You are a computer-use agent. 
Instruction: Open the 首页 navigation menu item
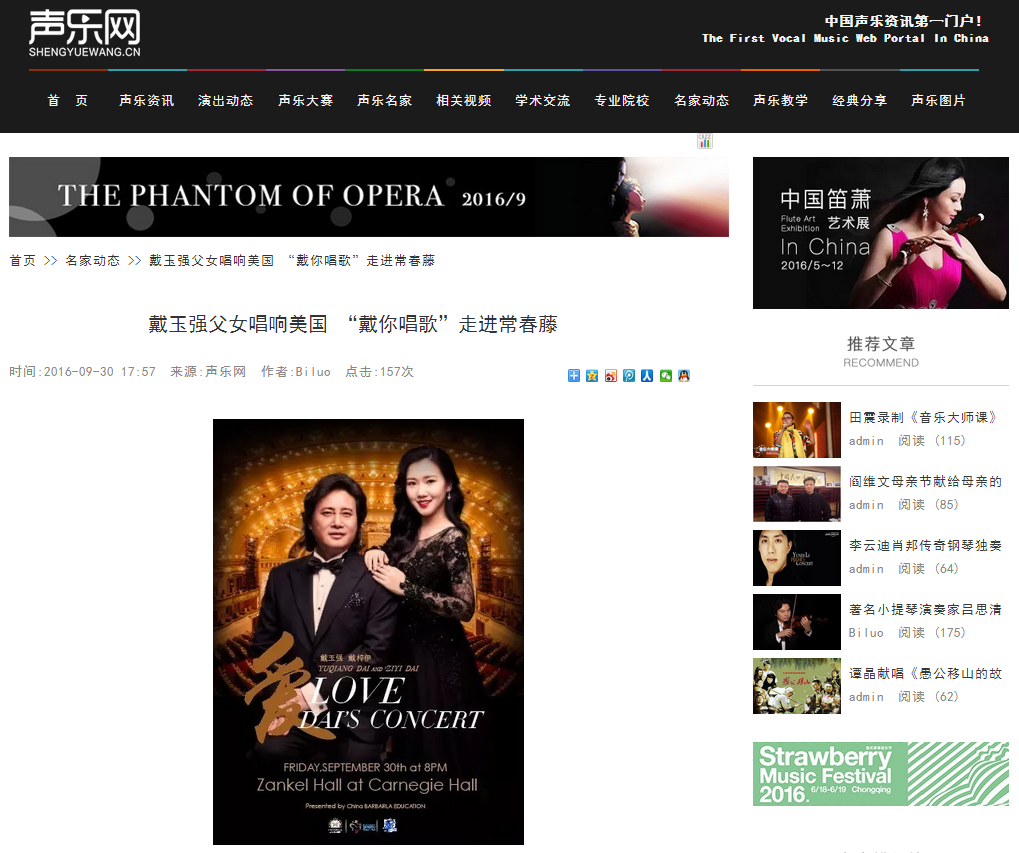68,101
